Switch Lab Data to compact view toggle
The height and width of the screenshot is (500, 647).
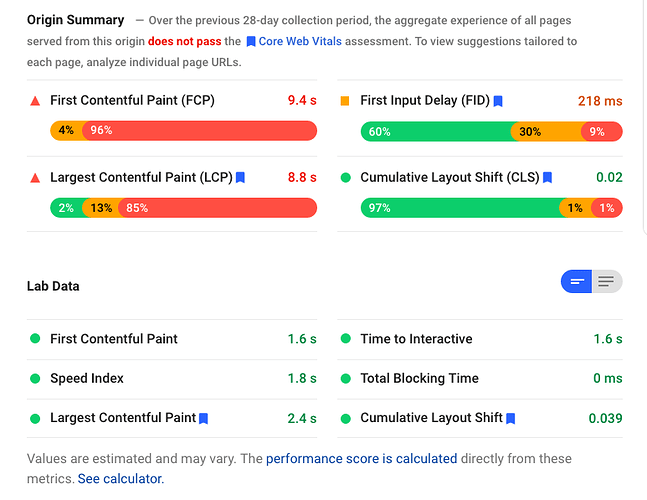(576, 282)
